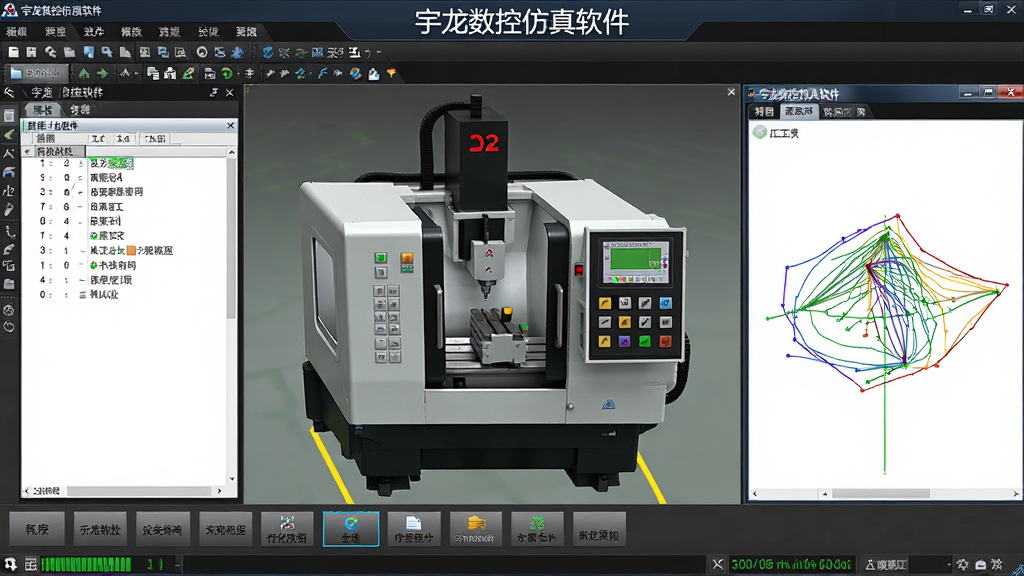Open the last menu in the menu bar

click(246, 31)
